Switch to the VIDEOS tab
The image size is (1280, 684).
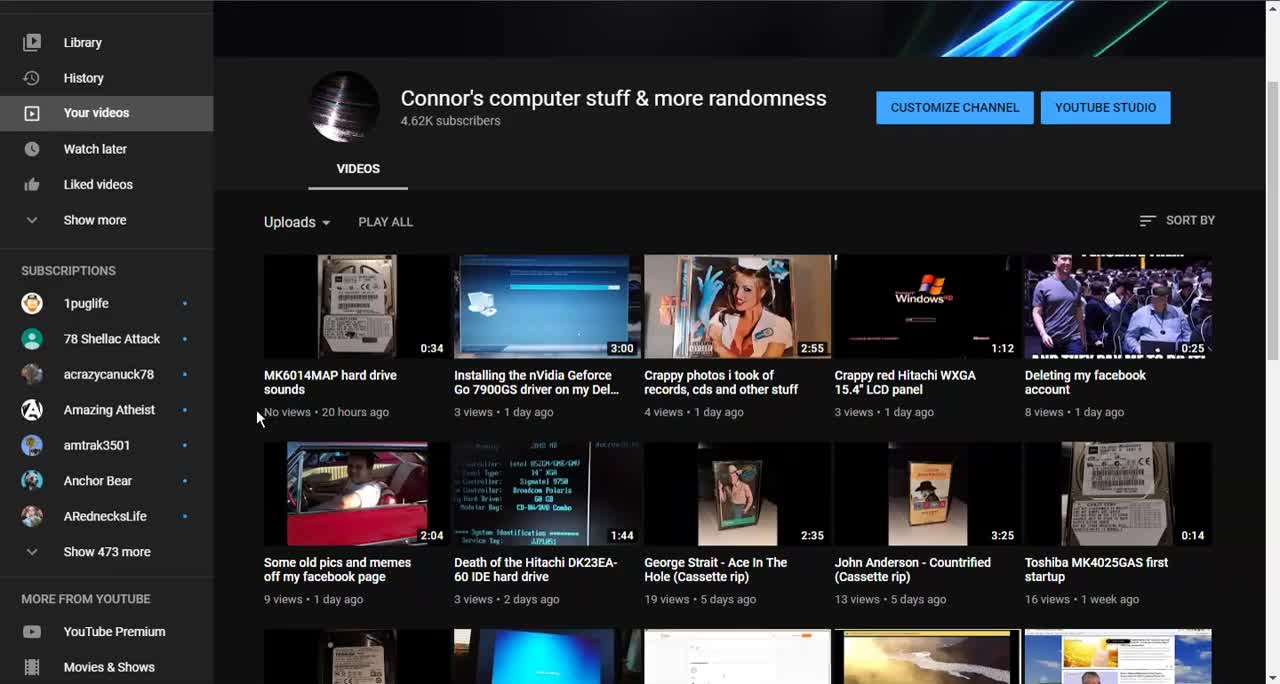(358, 169)
